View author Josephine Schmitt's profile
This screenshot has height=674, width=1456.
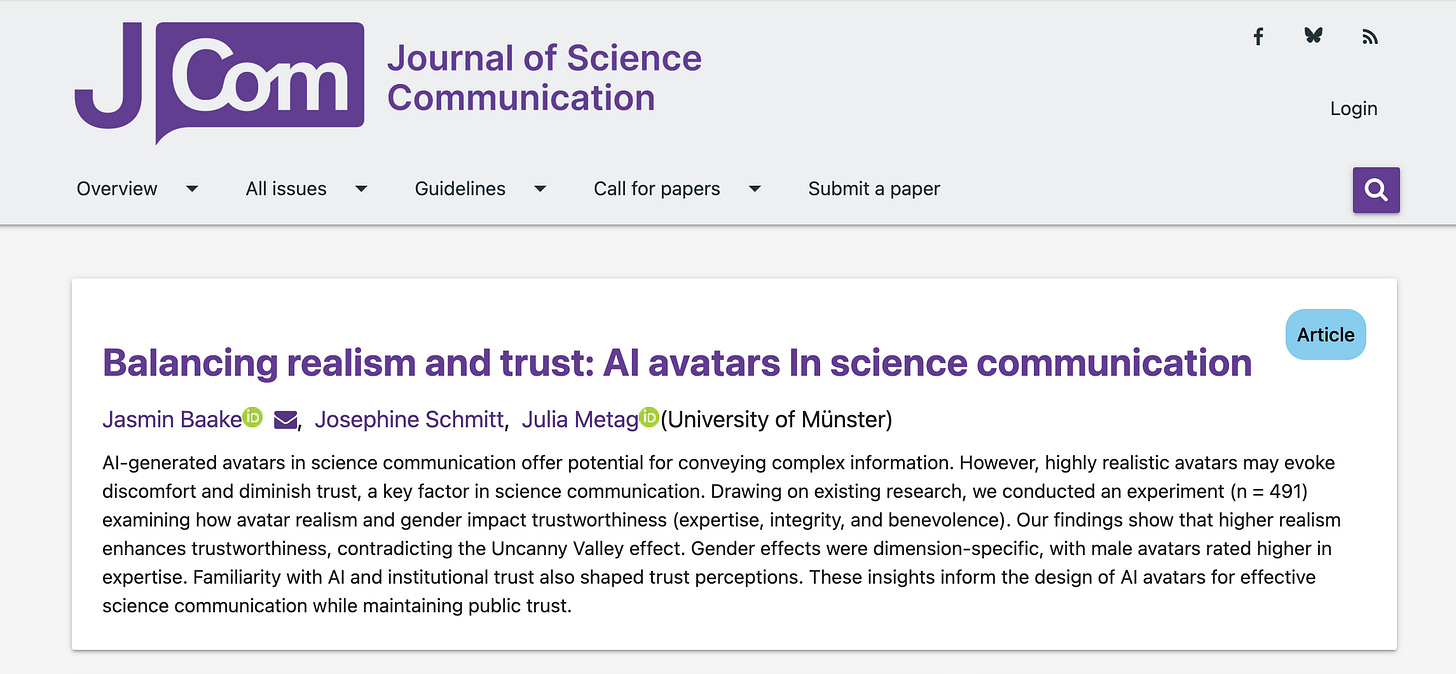click(x=409, y=419)
